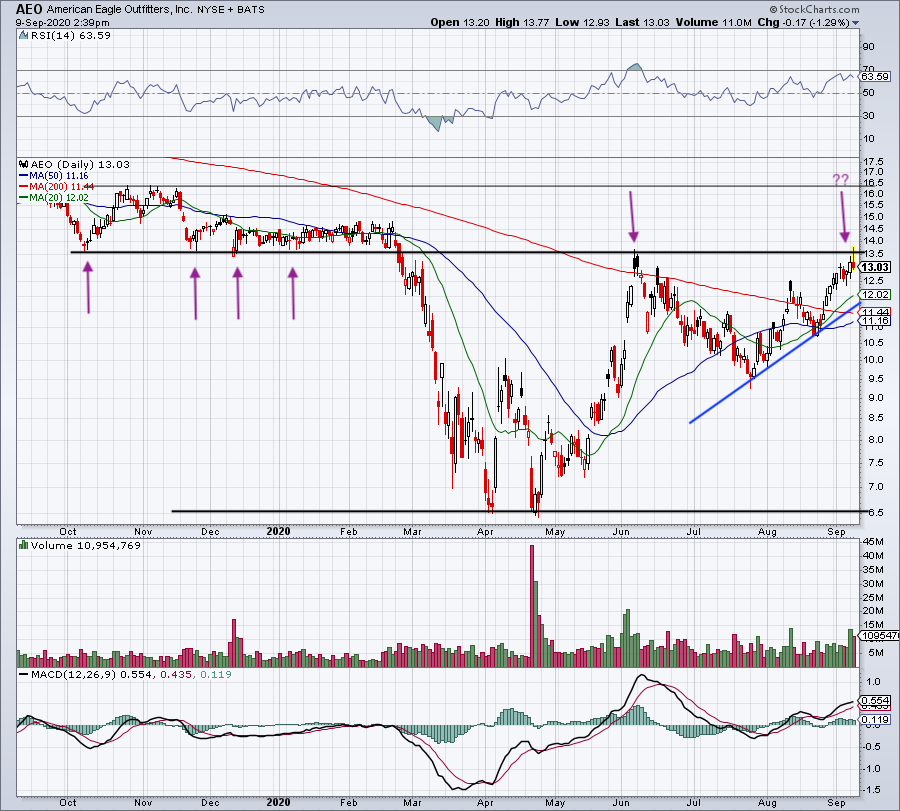Click the Oct label on price chart axis

[x=68, y=531]
